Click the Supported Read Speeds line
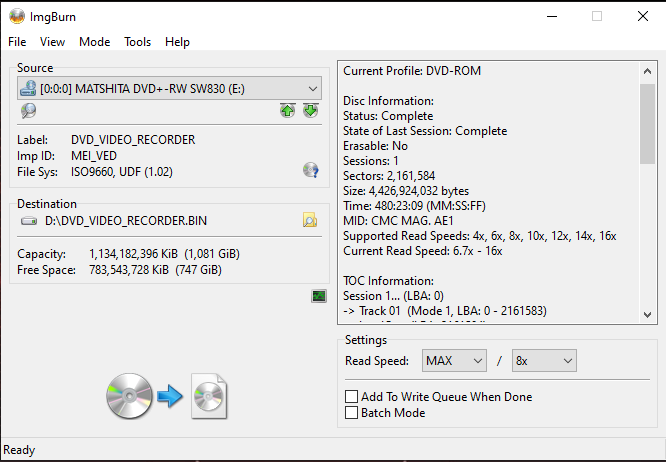Screen dimensions: 666x462 [480, 236]
